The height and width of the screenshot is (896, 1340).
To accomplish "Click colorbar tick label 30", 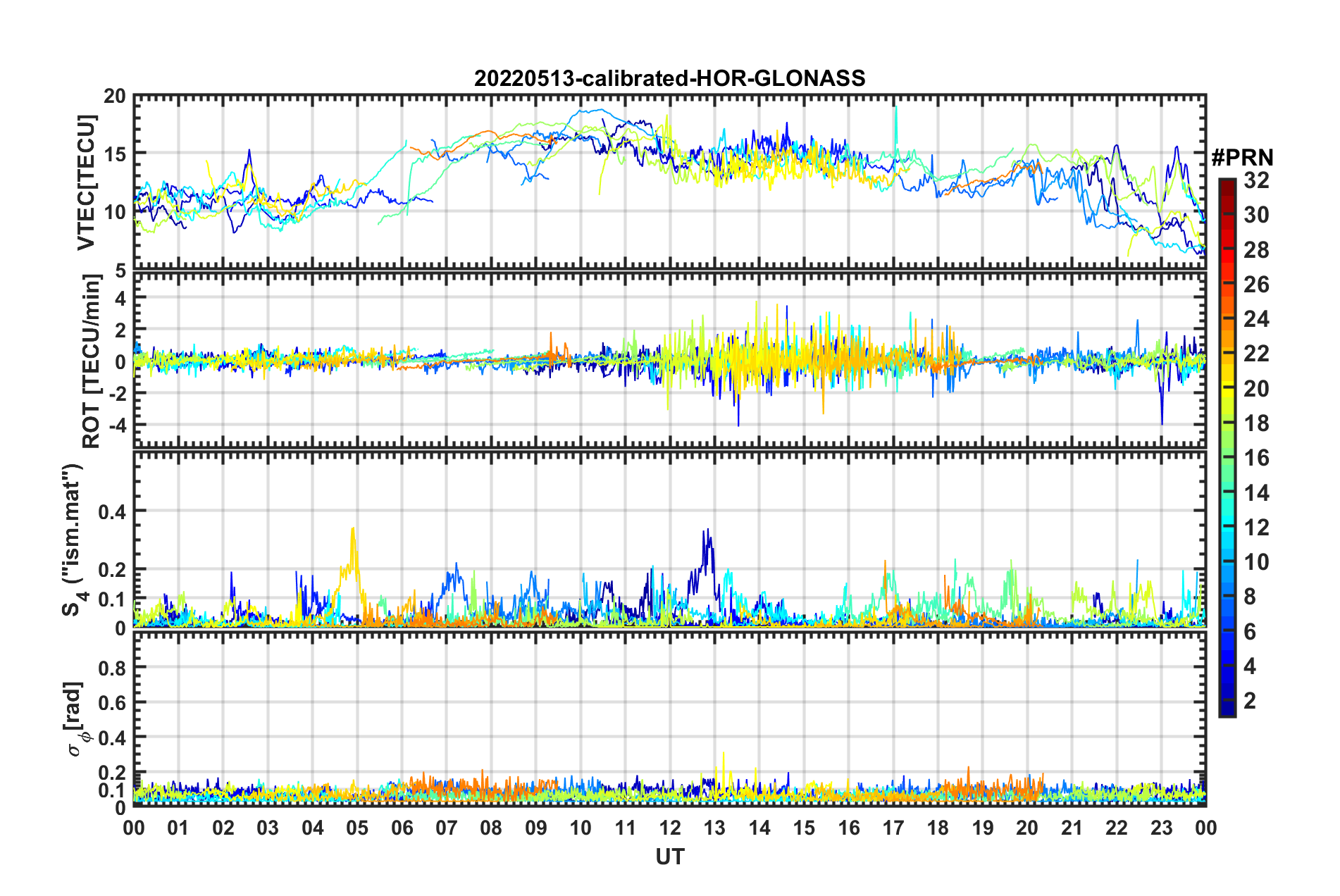I will 1256,216.
